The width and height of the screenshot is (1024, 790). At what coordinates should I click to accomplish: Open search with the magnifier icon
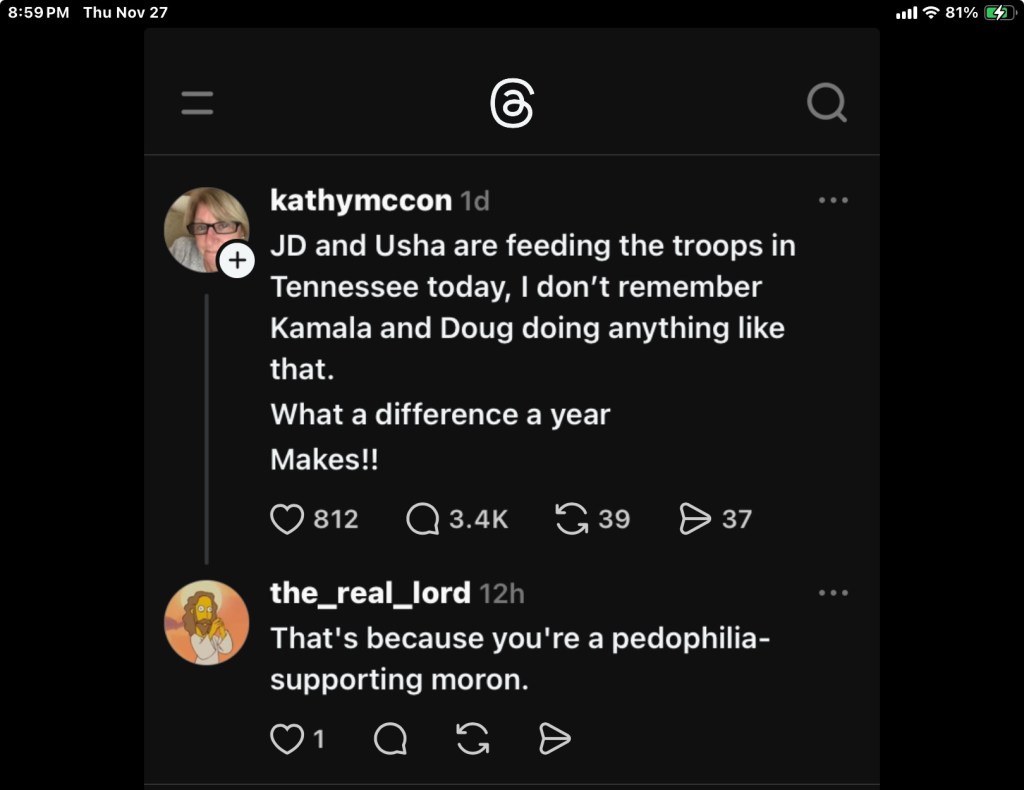tap(827, 102)
